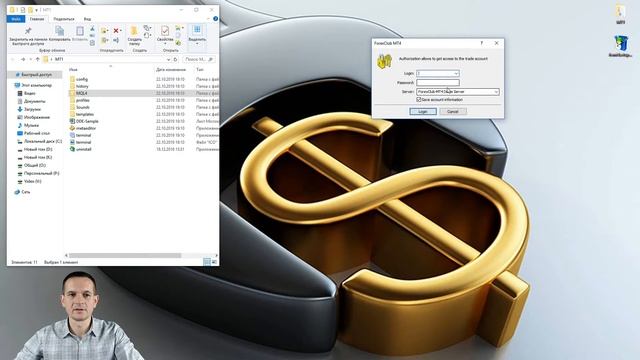The height and width of the screenshot is (360, 640).
Task: Switch to large icons view in status bar
Action: point(214,262)
